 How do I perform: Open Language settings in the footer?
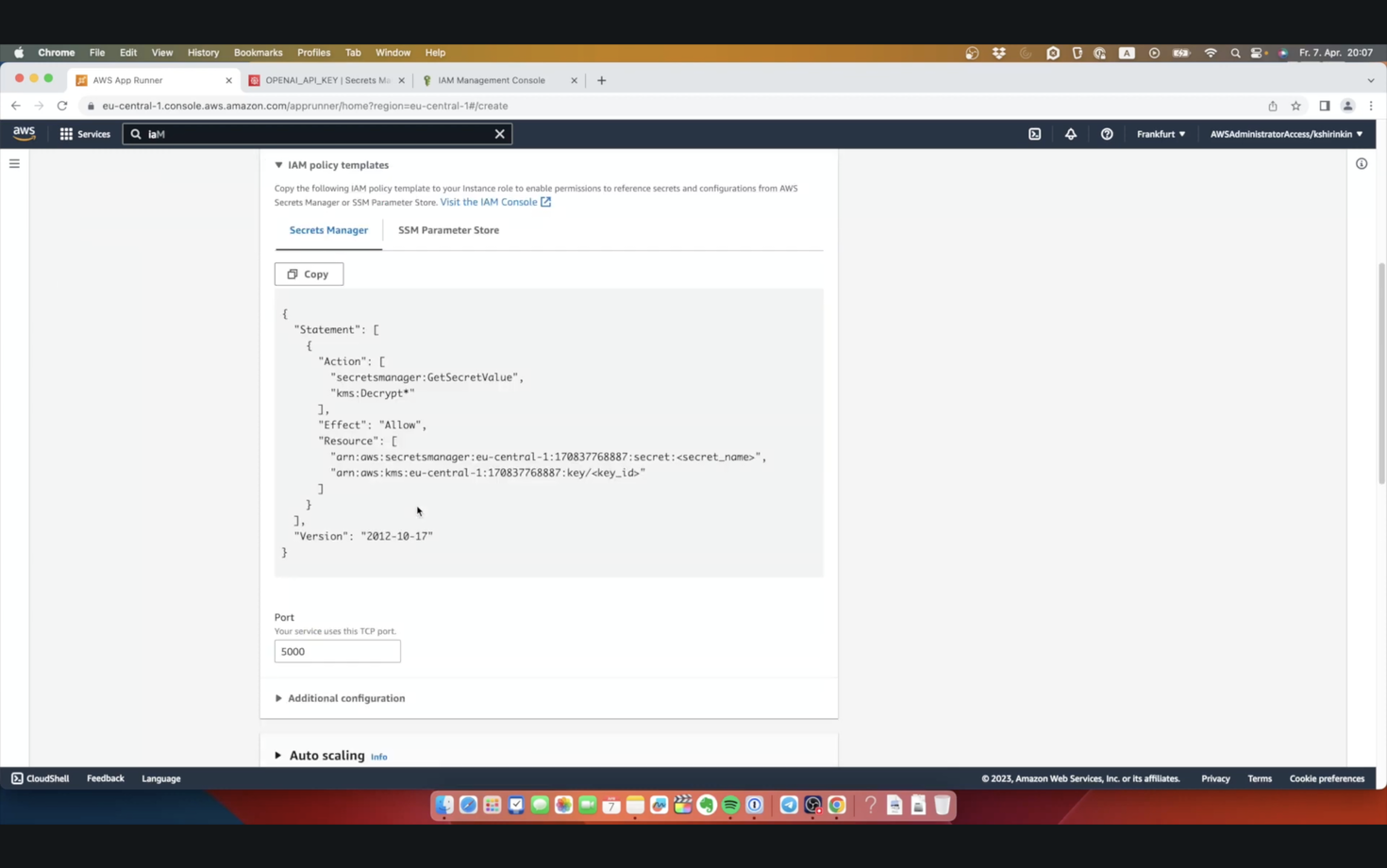click(x=161, y=778)
